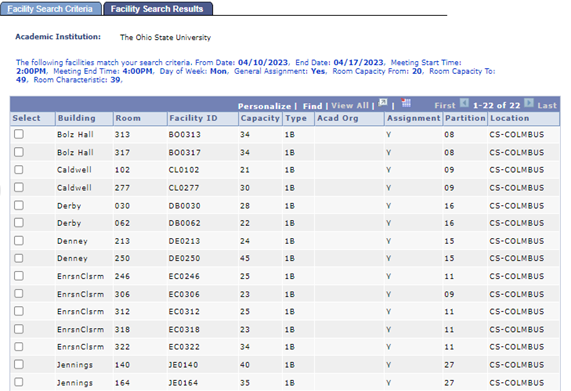
Task: Click Facility ID DE0250 cell
Action: 184,258
